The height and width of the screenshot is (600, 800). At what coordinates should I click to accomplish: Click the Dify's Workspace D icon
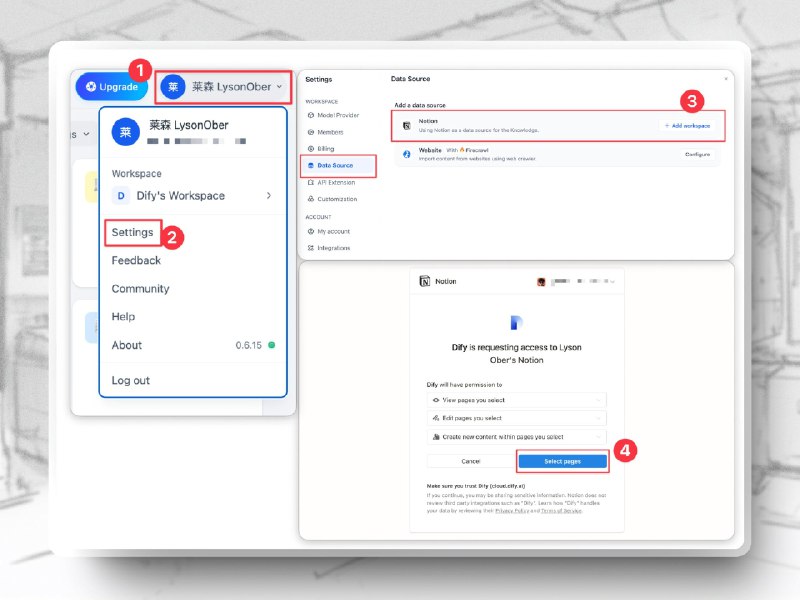point(121,196)
